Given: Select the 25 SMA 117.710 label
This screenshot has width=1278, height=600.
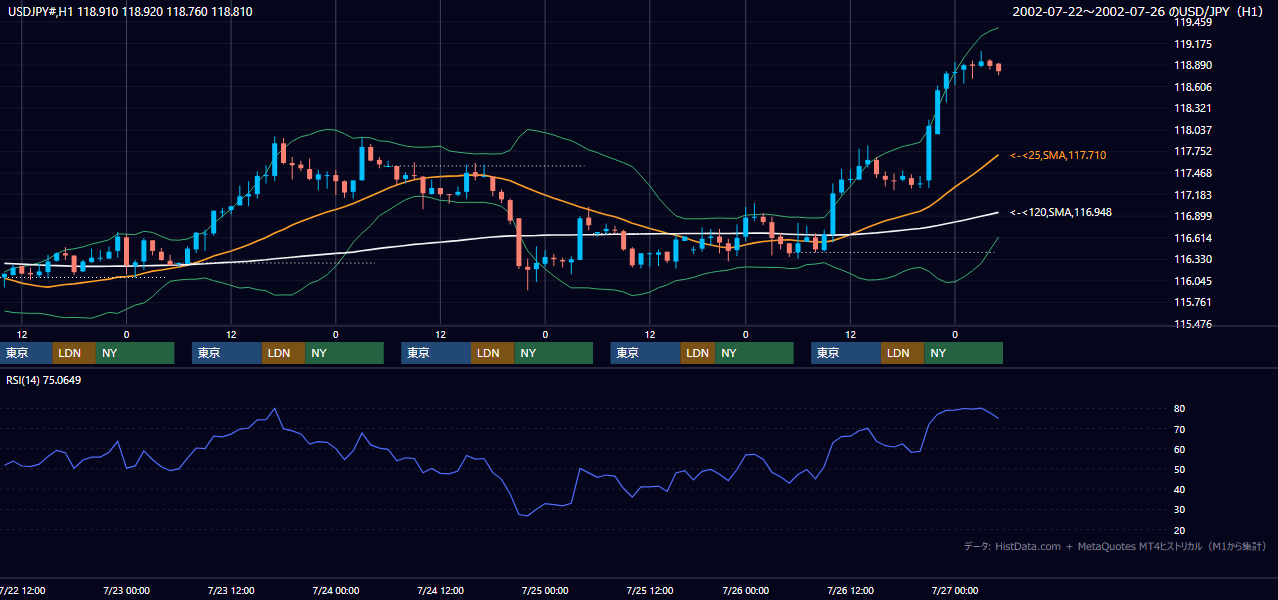Looking at the screenshot, I should [x=1058, y=155].
